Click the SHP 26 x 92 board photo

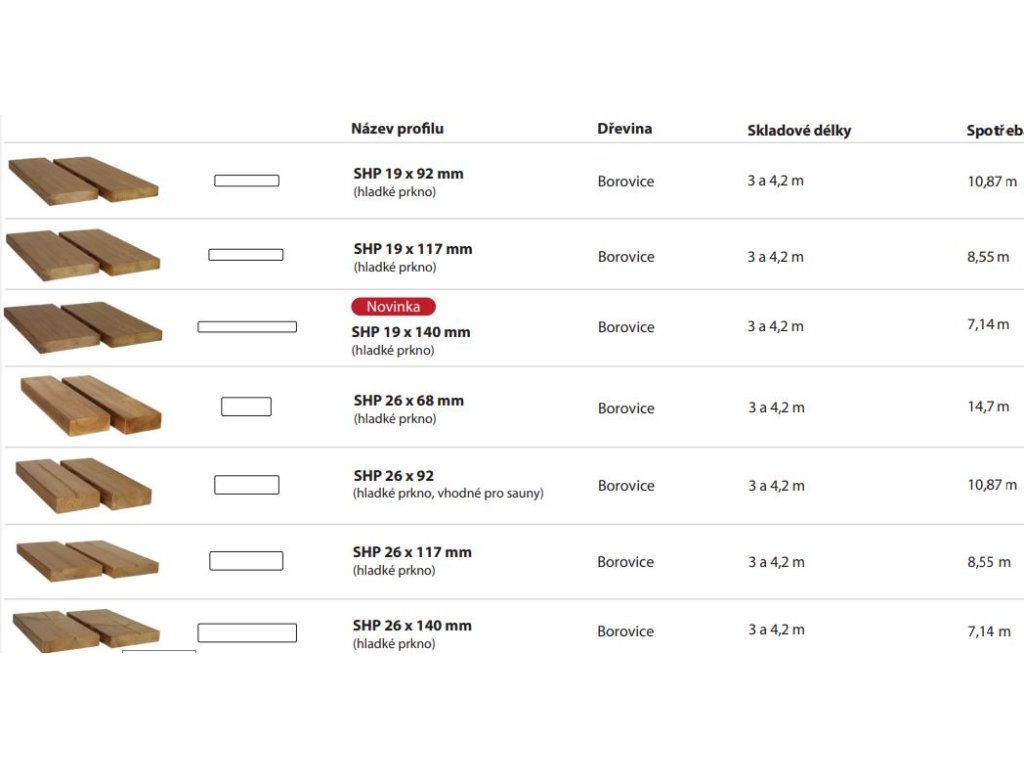point(84,485)
